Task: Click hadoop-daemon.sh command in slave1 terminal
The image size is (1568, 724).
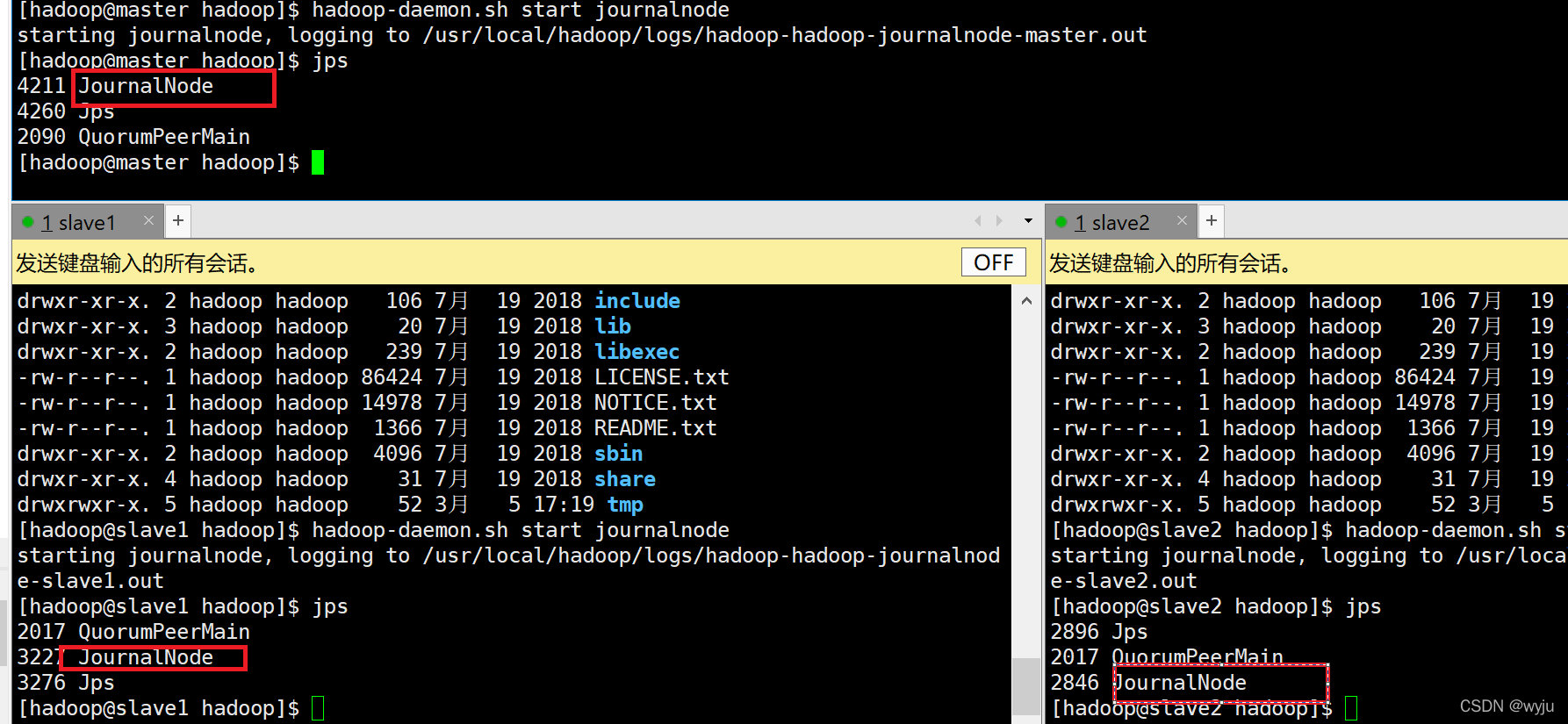Action: (521, 530)
